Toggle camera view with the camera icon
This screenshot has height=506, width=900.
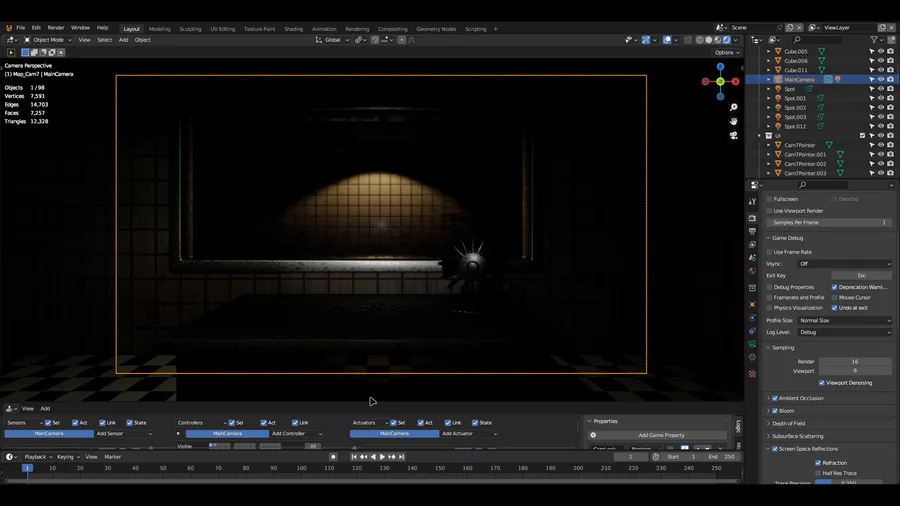pos(733,135)
